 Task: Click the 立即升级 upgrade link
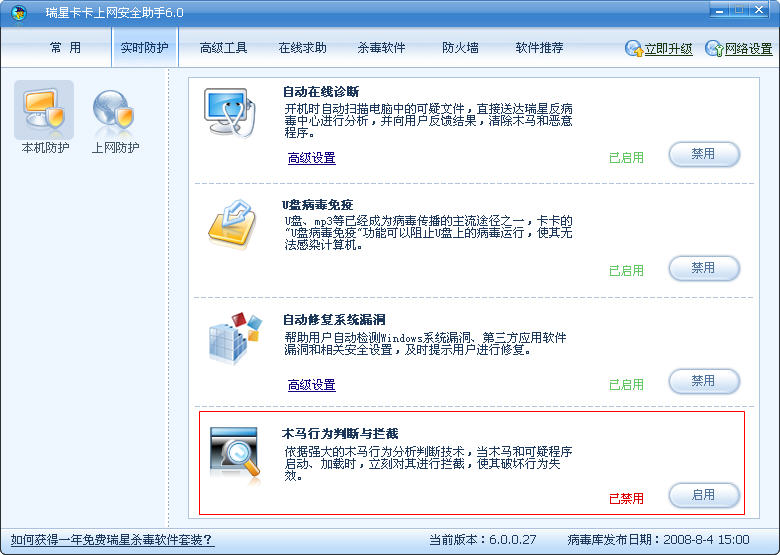(669, 49)
